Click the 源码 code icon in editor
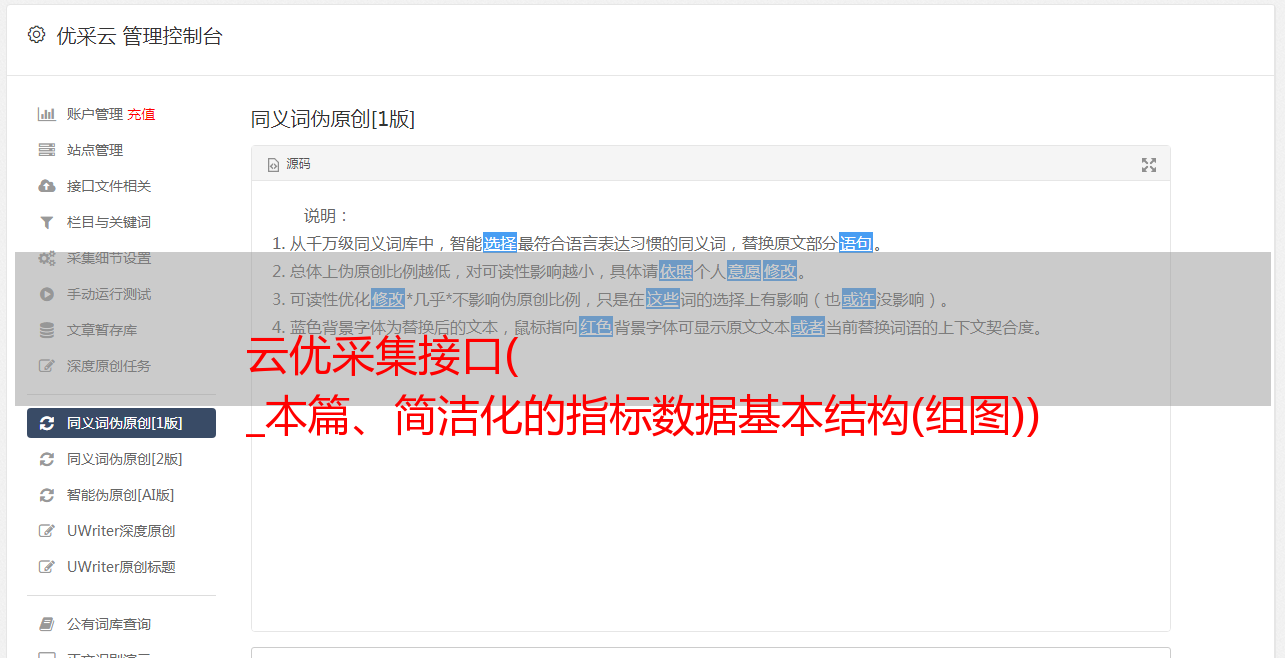Screen dimensions: 1285x658 click(273, 164)
